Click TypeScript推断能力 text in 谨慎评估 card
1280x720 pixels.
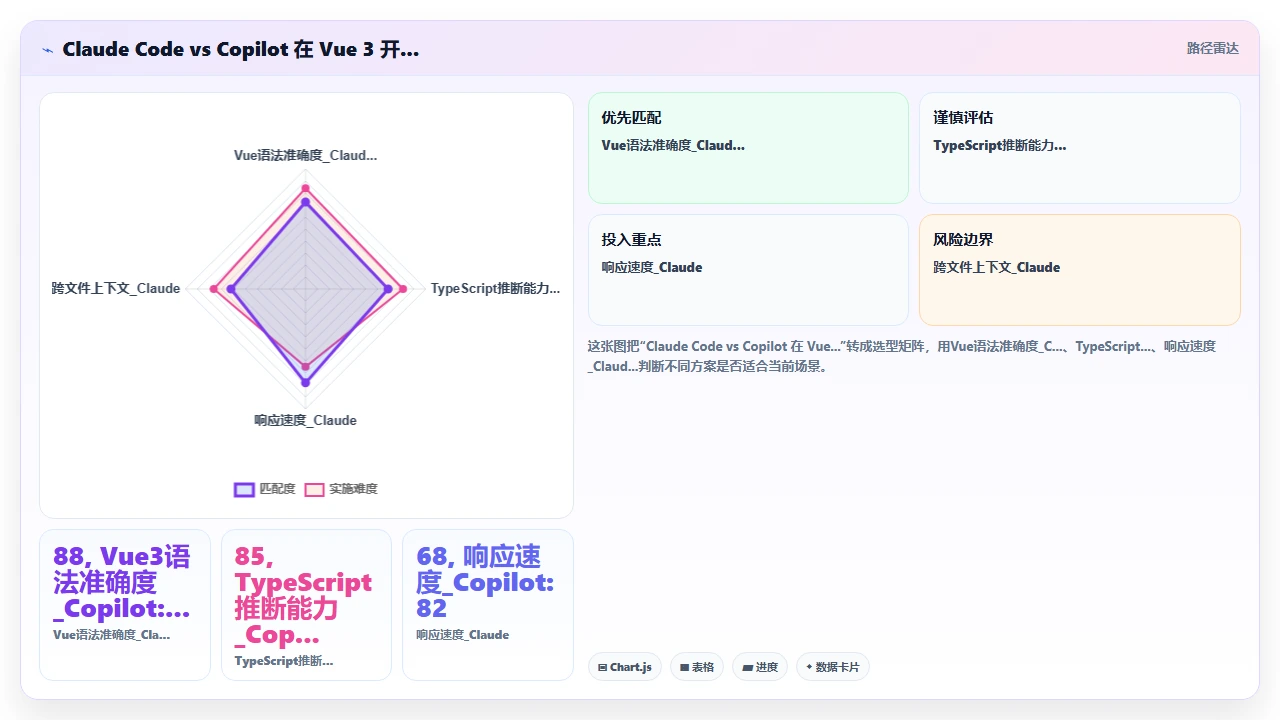point(1000,145)
